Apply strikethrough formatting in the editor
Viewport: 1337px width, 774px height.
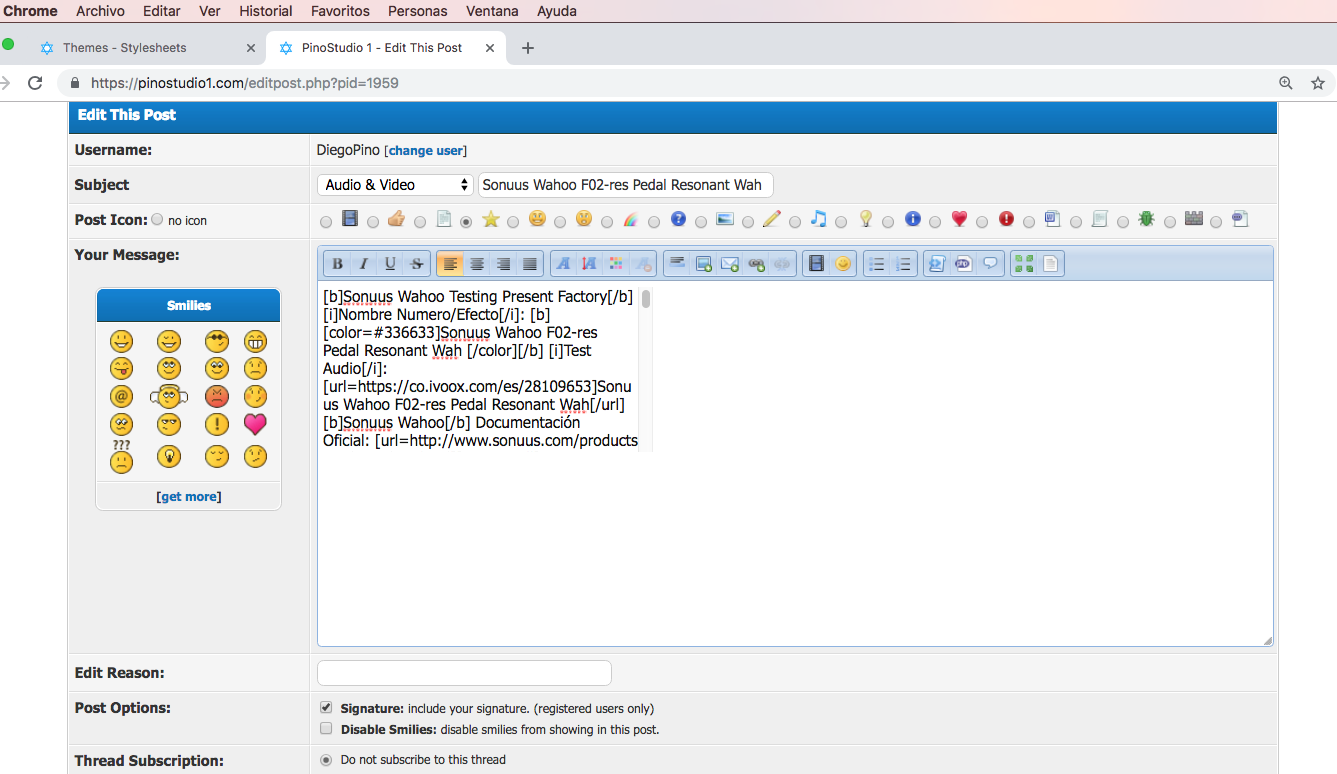(417, 264)
